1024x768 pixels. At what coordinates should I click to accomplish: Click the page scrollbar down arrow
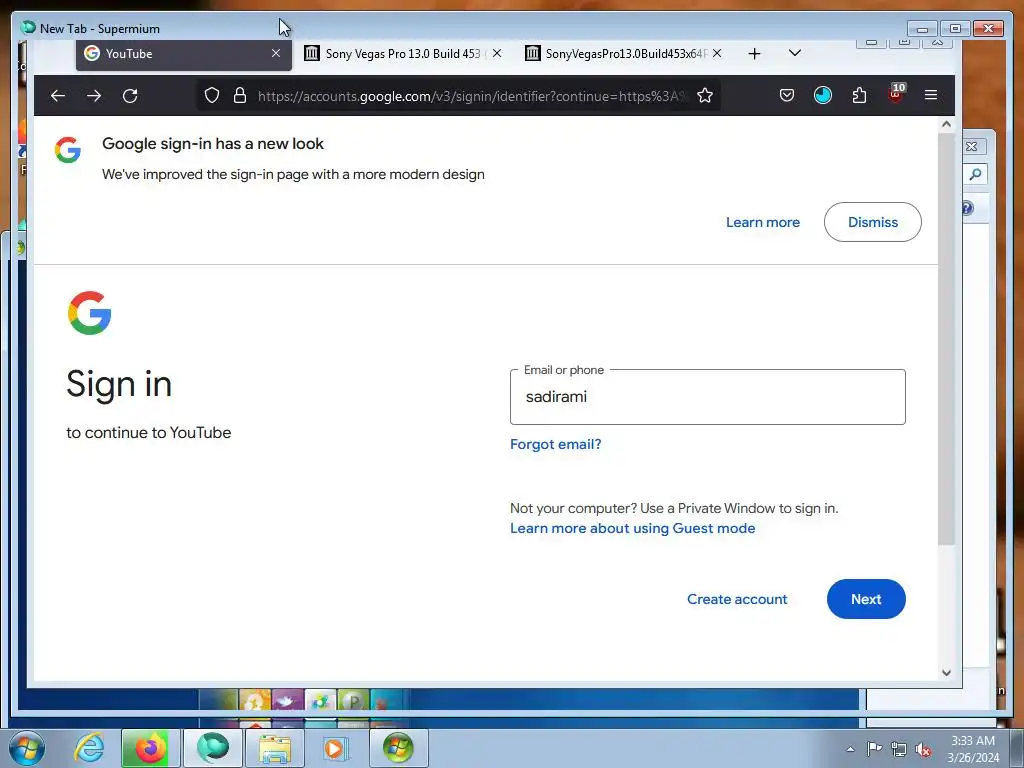946,673
